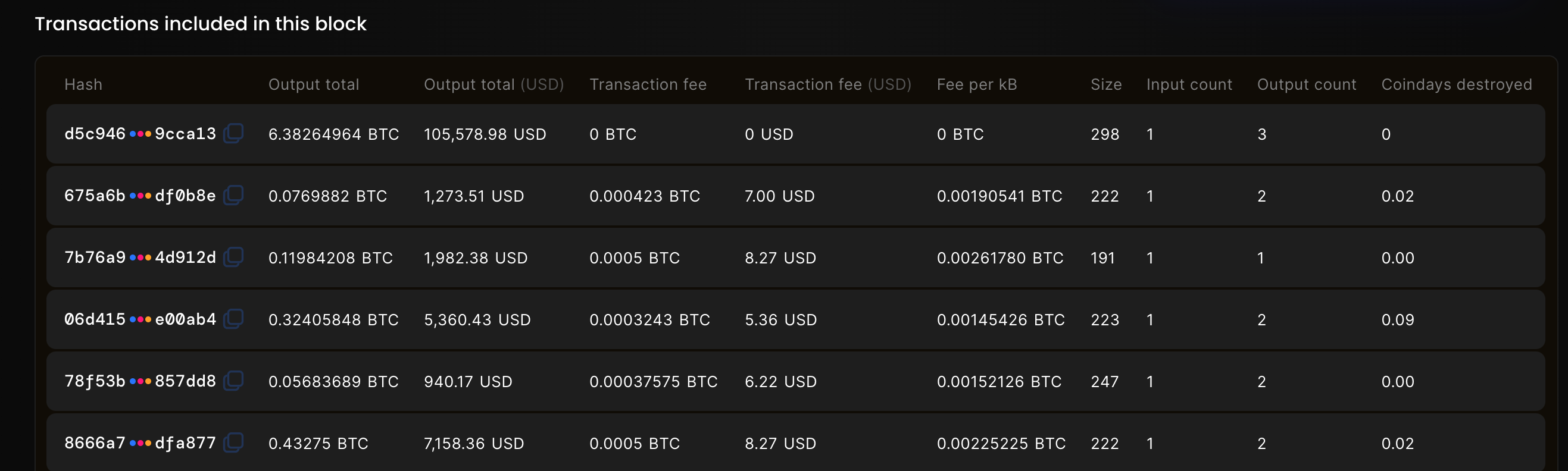The height and width of the screenshot is (471, 1568).
Task: Click the Hash column header
Action: click(83, 84)
